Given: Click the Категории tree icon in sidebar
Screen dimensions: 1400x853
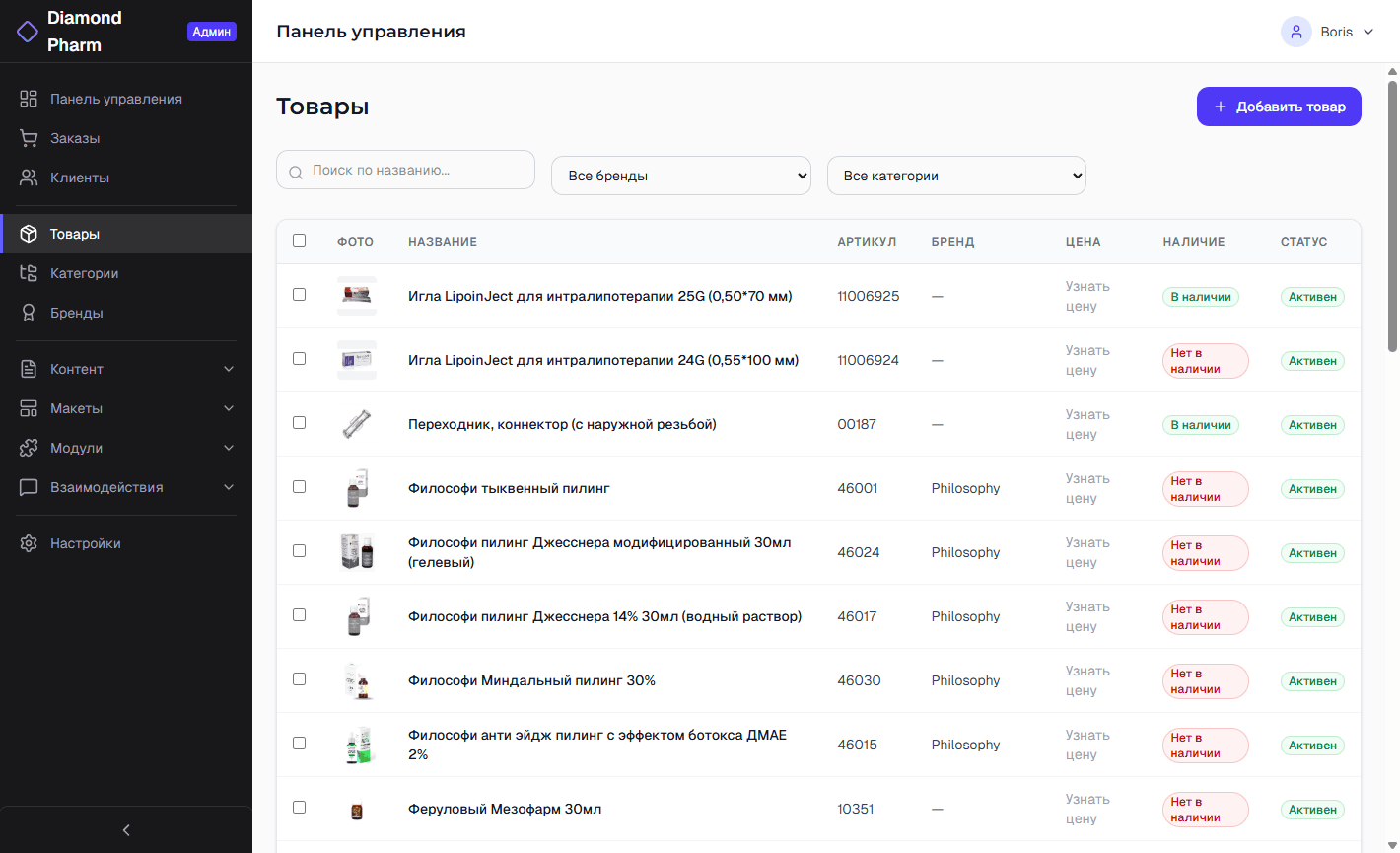Looking at the screenshot, I should point(29,273).
